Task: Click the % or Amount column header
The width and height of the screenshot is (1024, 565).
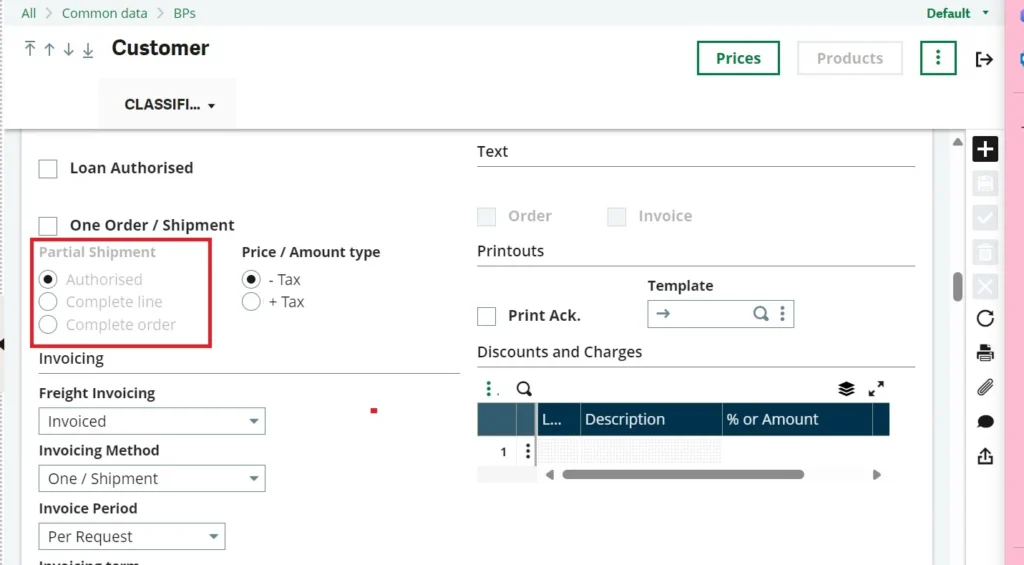Action: click(797, 419)
